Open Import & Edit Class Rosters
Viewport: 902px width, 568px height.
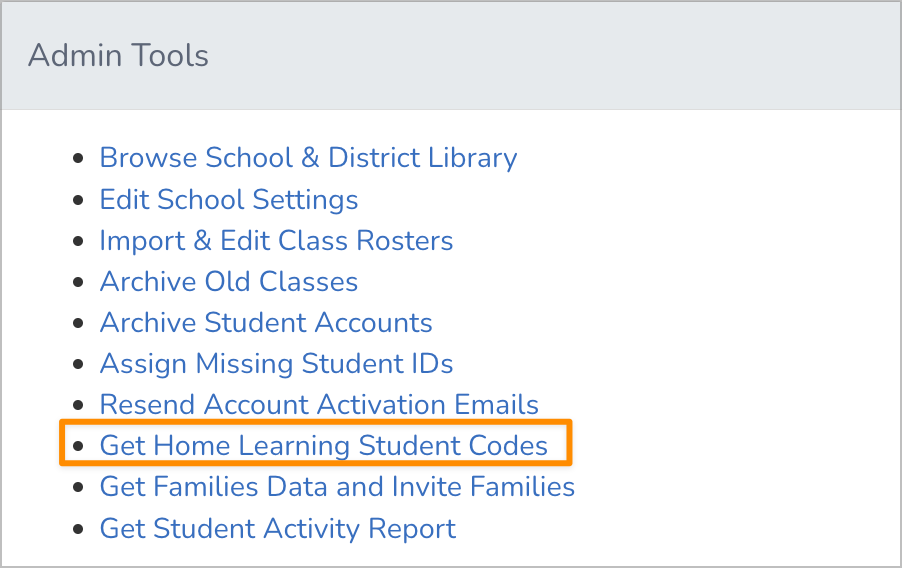click(276, 241)
